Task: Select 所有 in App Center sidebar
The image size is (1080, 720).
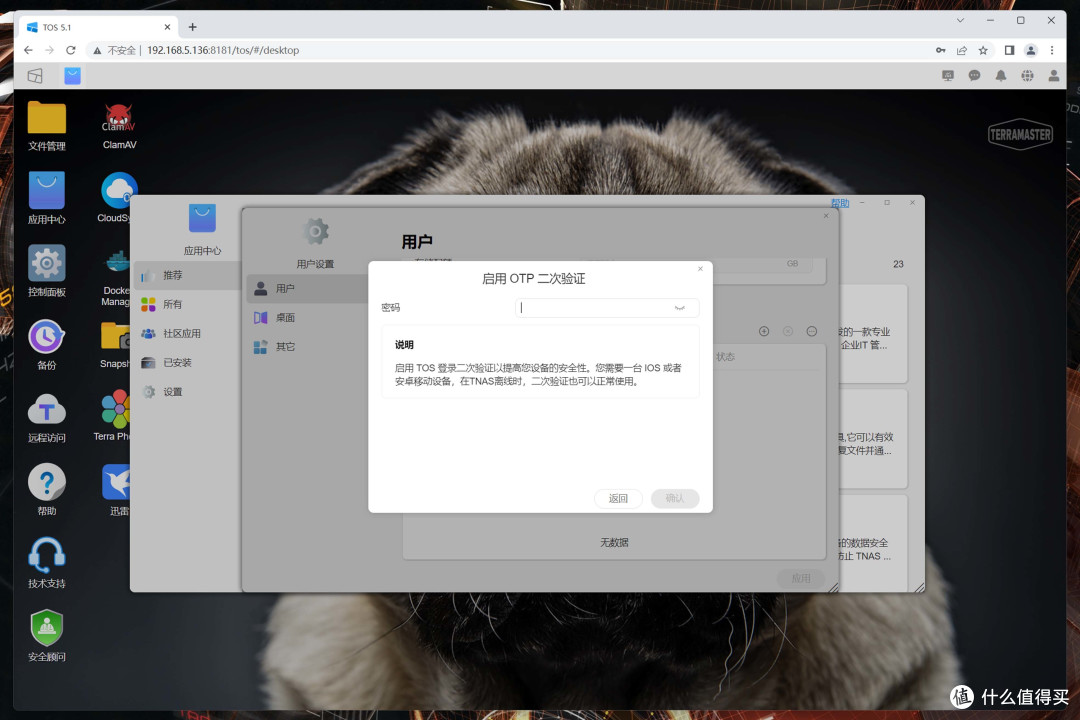Action: (187, 304)
